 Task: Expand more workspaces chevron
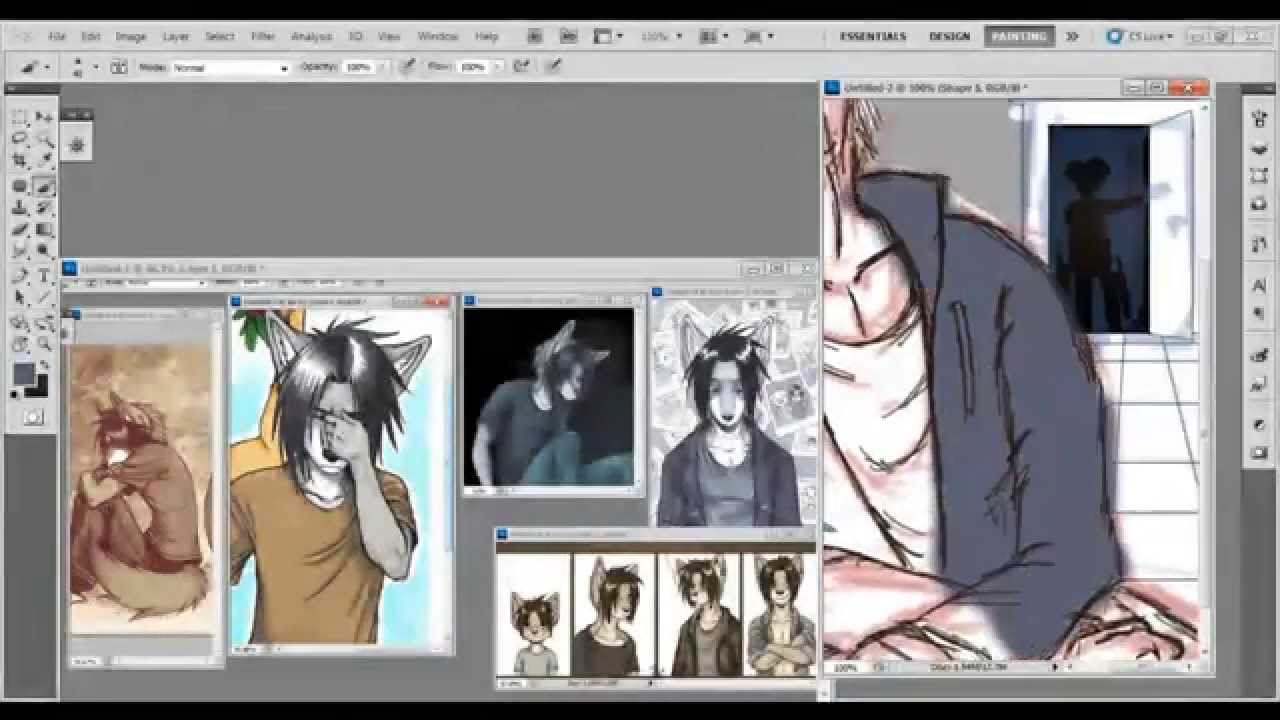click(x=1072, y=36)
